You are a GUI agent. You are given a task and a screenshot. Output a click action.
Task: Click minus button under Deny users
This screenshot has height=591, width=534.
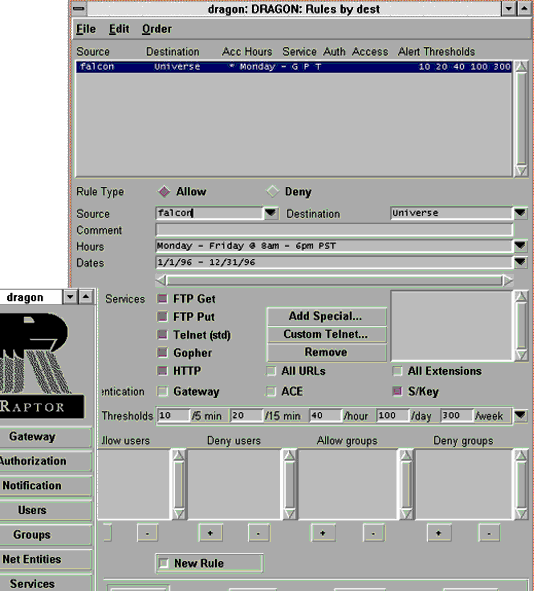pyautogui.click(x=259, y=533)
